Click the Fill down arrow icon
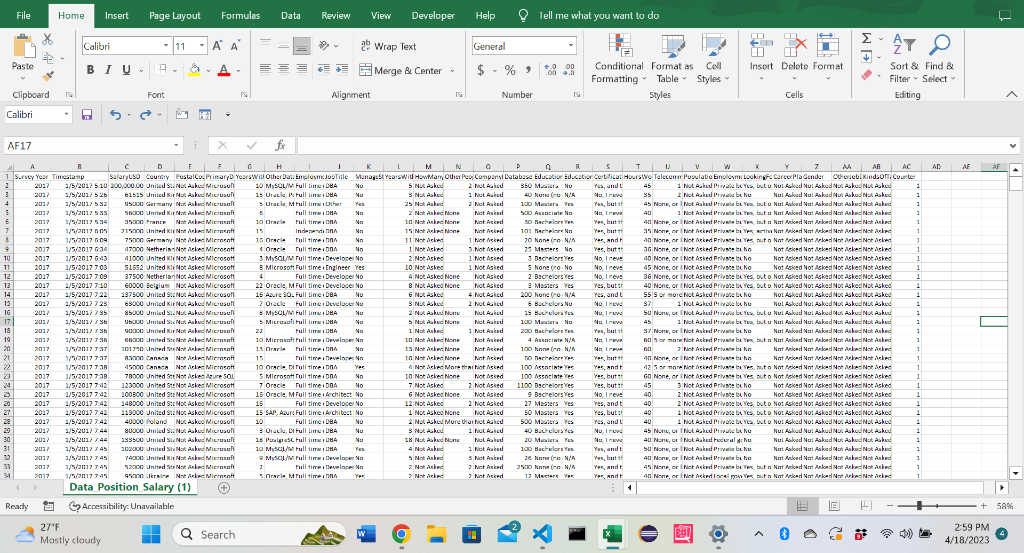1024x553 pixels. tap(867, 57)
